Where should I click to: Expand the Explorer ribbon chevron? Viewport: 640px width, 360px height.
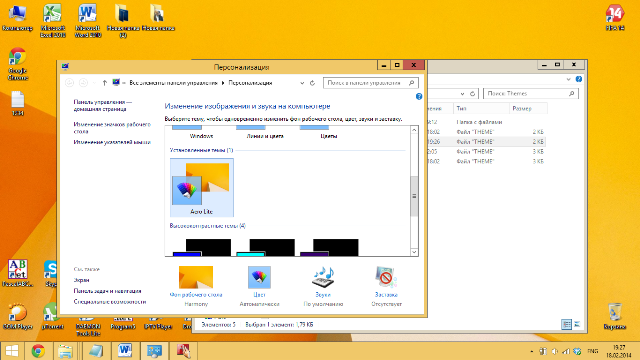(569, 79)
